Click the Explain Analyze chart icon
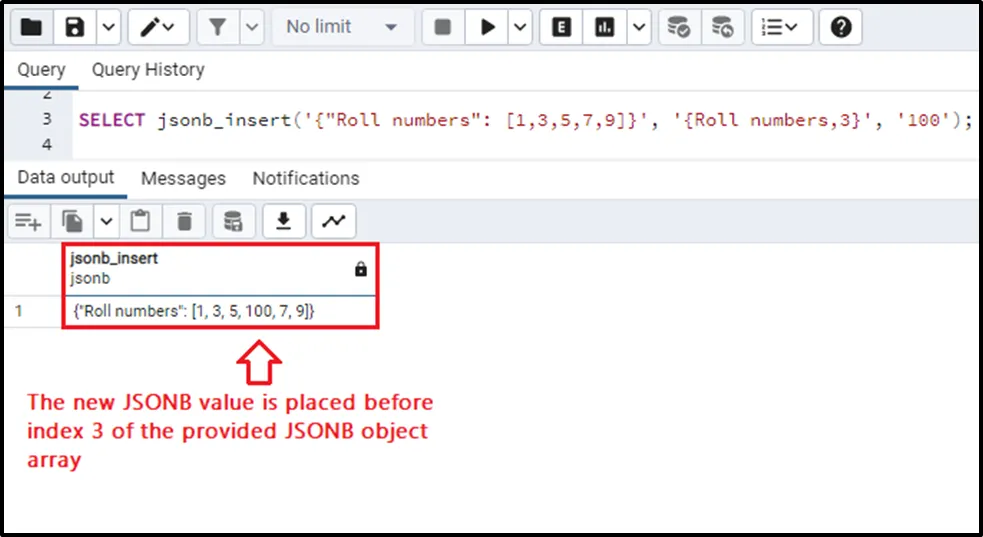 click(x=604, y=27)
